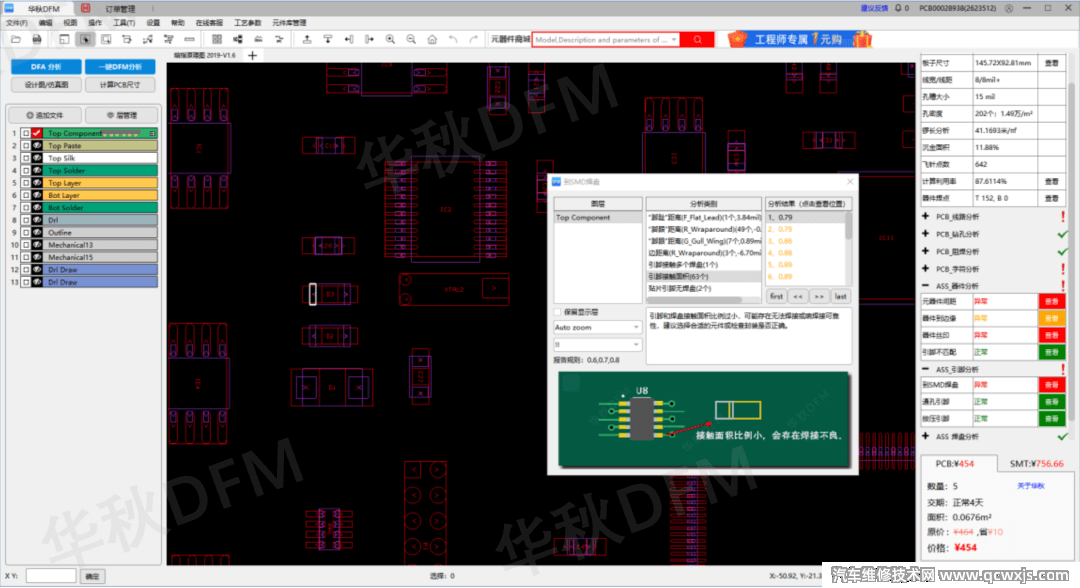Collapse the ASS_器件分析 section
This screenshot has width=1080, height=588.
tap(926, 286)
